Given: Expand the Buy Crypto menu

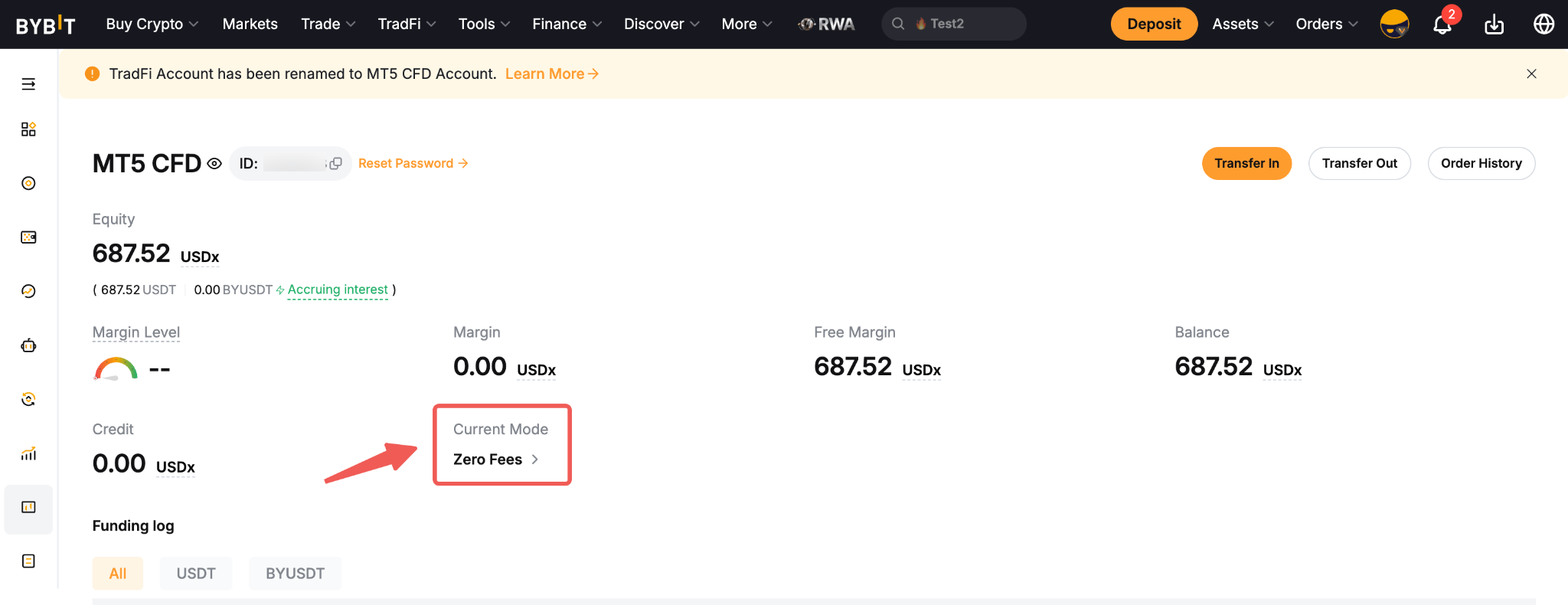Looking at the screenshot, I should pyautogui.click(x=152, y=24).
